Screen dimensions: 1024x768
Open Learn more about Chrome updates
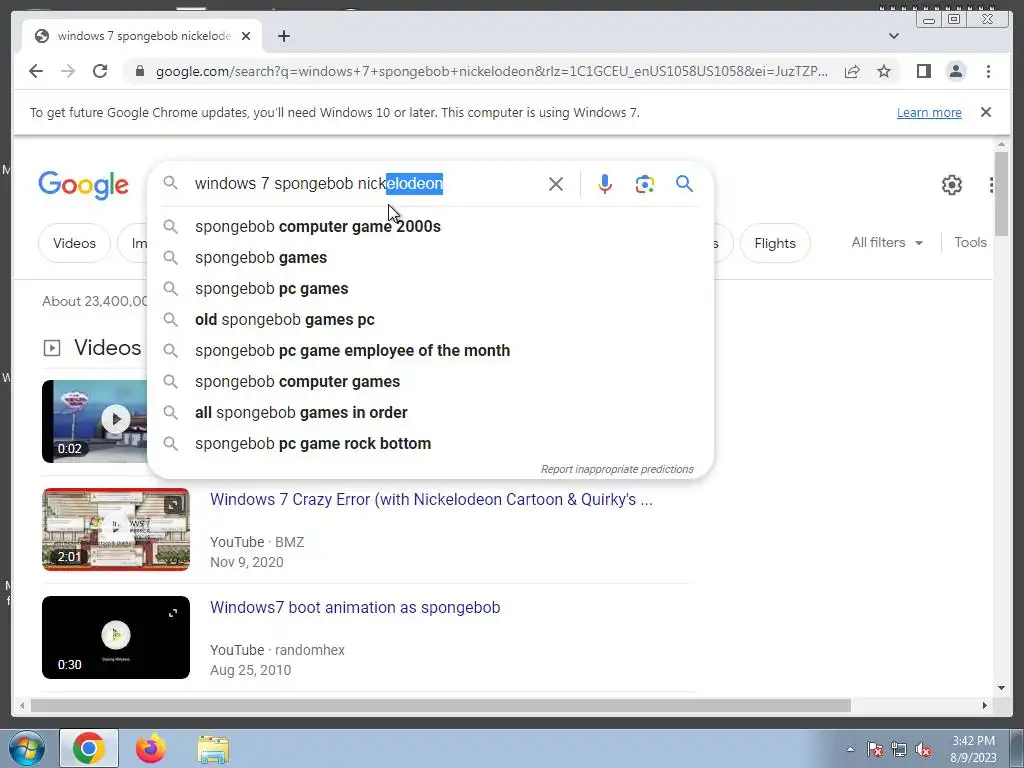(929, 112)
